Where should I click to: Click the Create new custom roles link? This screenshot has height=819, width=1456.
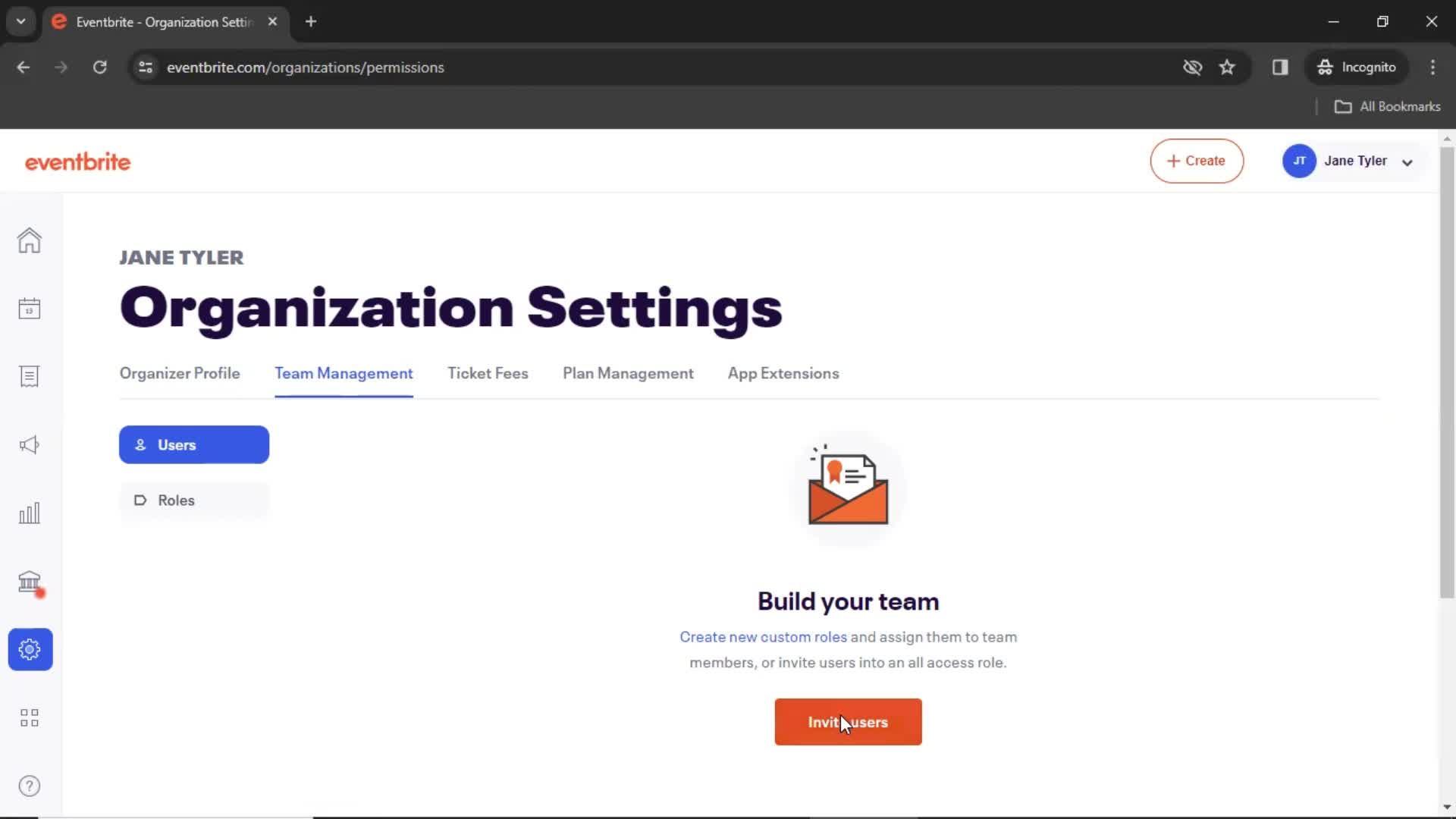(764, 636)
